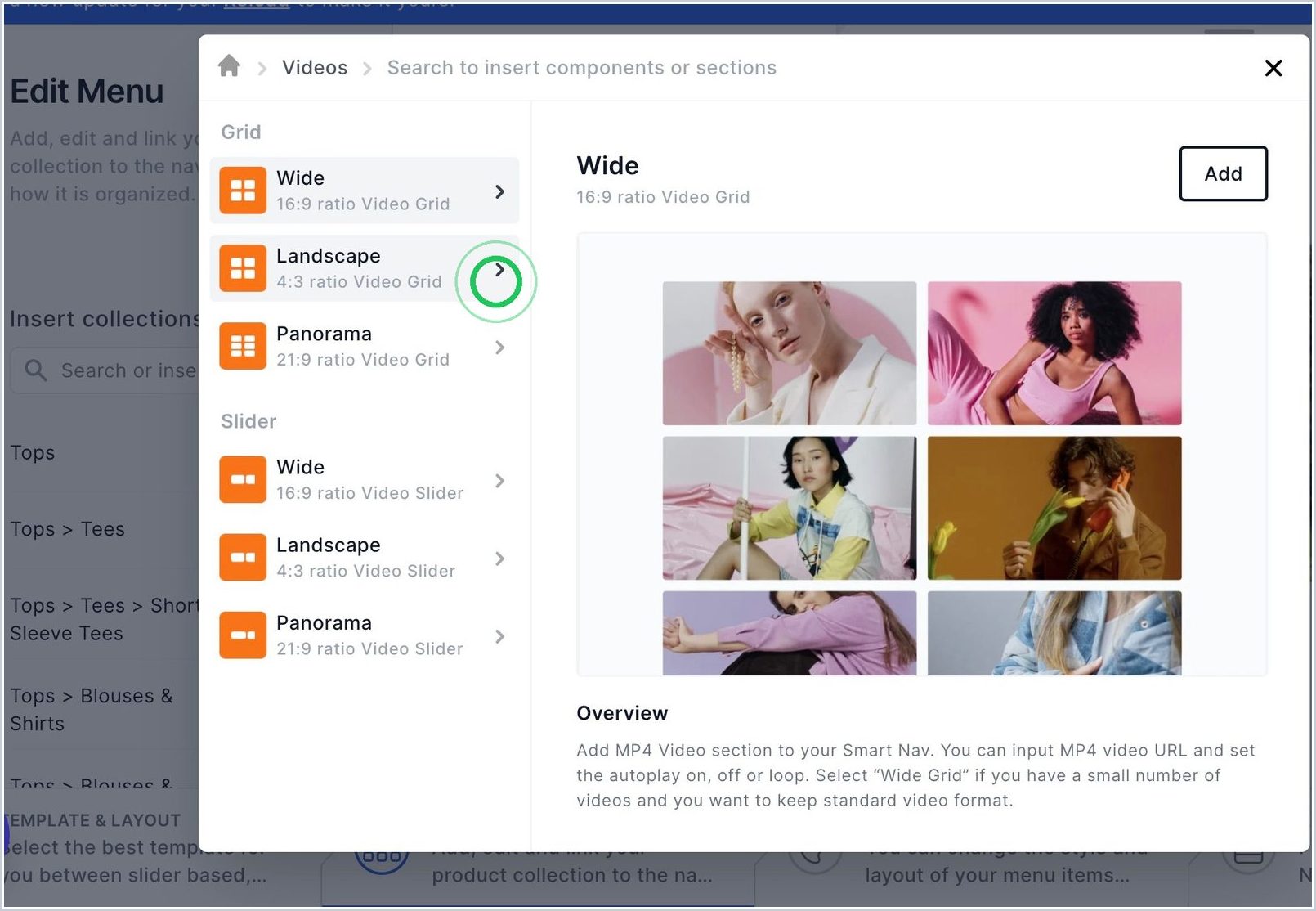Viewport: 1316px width, 911px height.
Task: Select Landscape 4:3 ratio Video Slider title
Action: (x=329, y=545)
